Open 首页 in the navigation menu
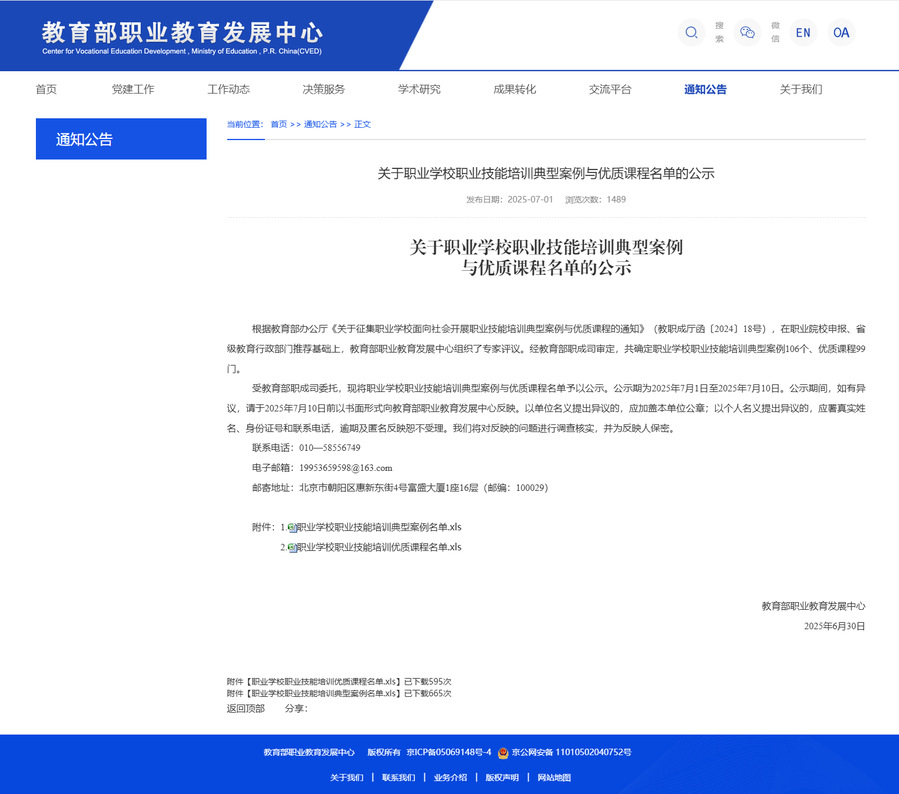The width and height of the screenshot is (899, 794). 46,89
